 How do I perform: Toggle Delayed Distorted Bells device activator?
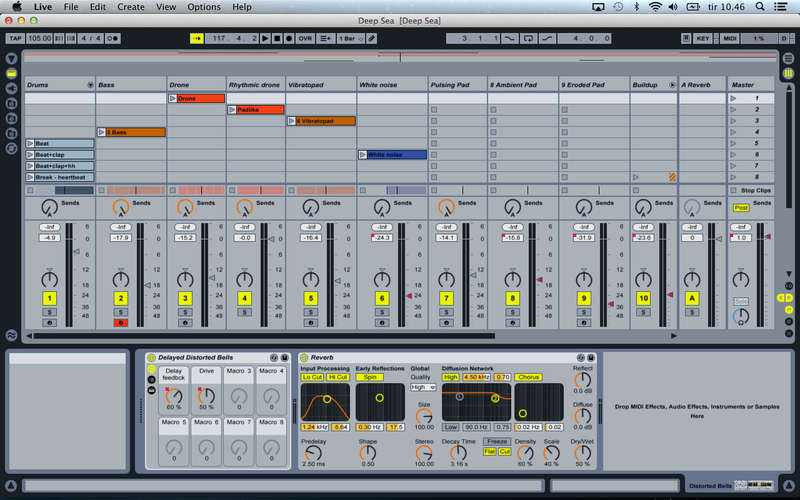click(x=151, y=358)
